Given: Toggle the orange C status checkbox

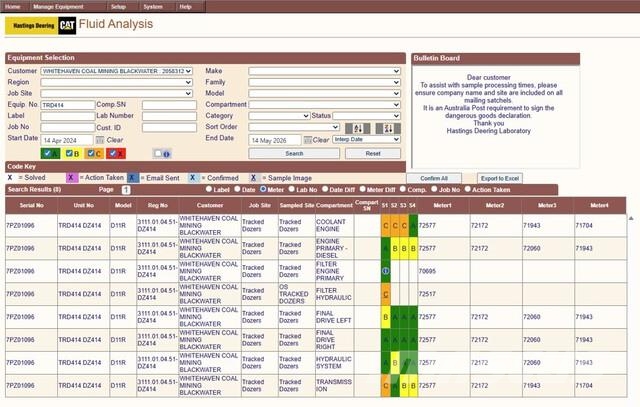Looking at the screenshot, I should 91,153.
